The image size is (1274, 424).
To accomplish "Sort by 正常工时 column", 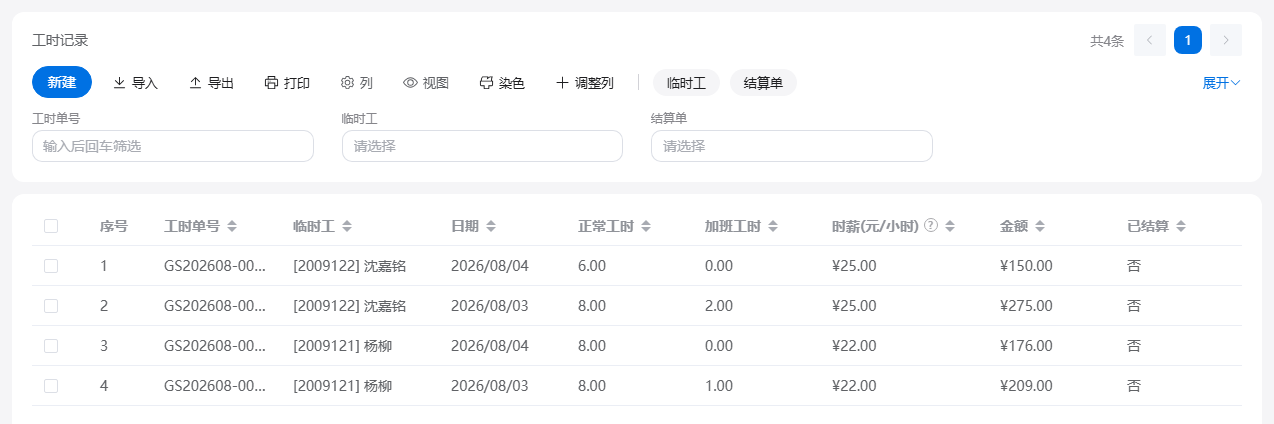I will (646, 226).
